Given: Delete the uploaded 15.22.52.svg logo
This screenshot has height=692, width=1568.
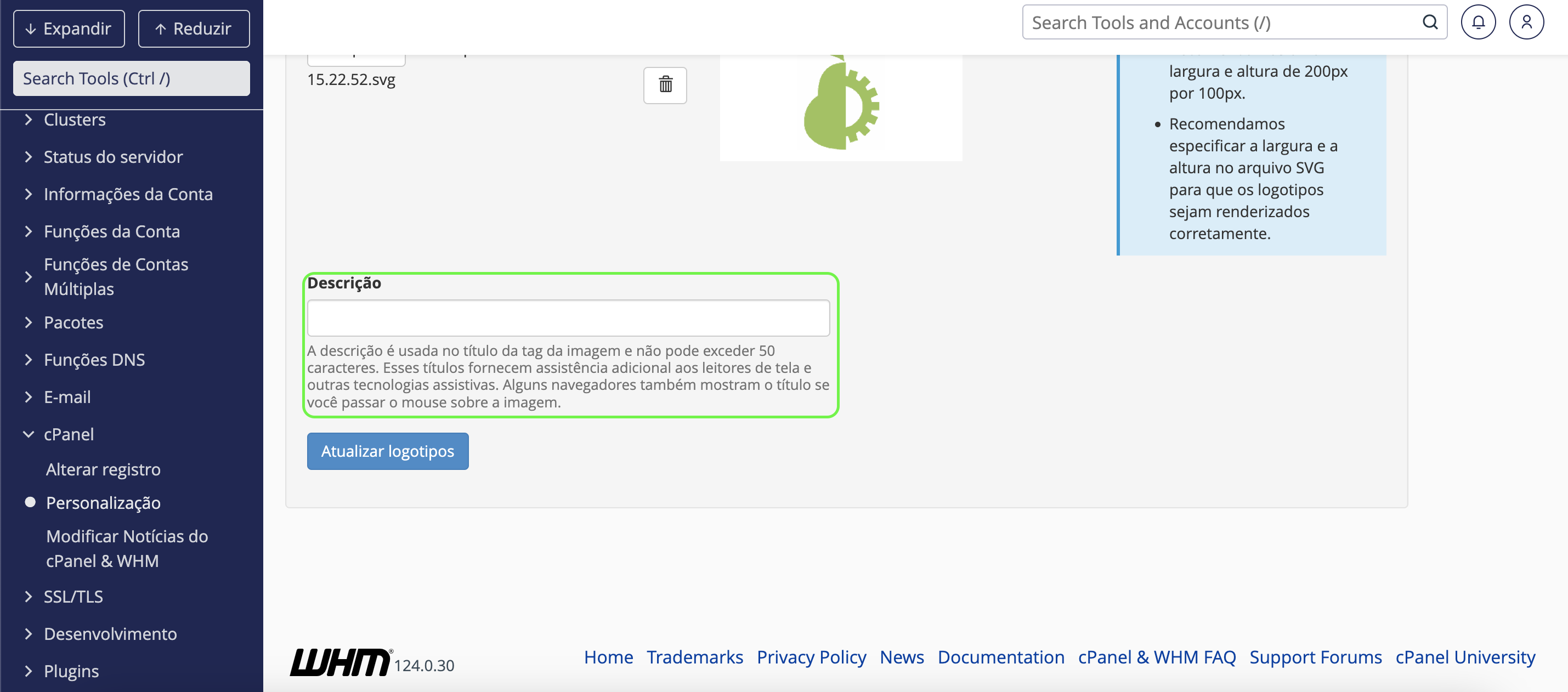Looking at the screenshot, I should [665, 85].
